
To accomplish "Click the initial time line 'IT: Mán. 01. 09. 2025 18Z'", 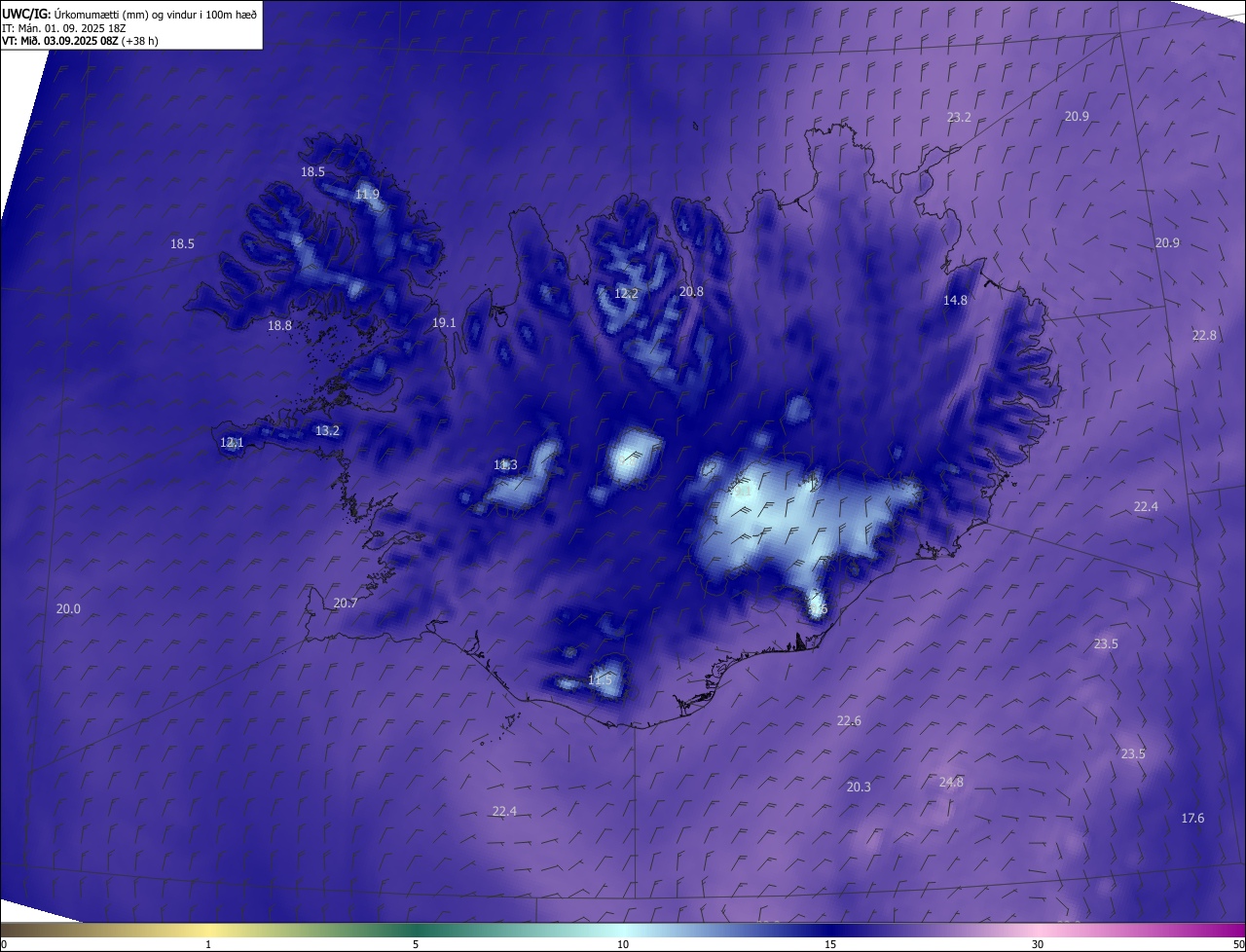I will pos(64,28).
